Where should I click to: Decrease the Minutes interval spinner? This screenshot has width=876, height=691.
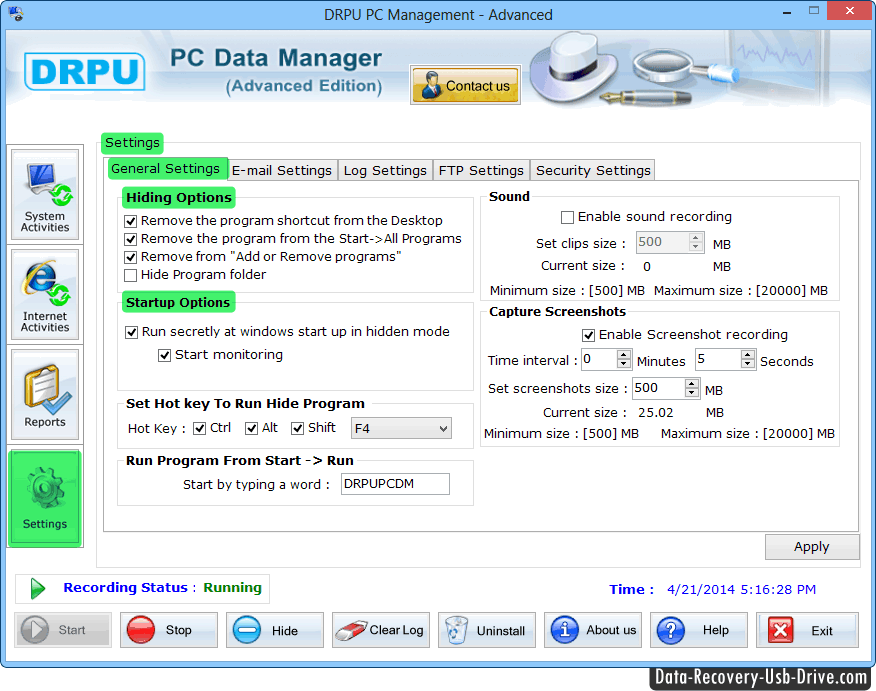click(x=624, y=364)
